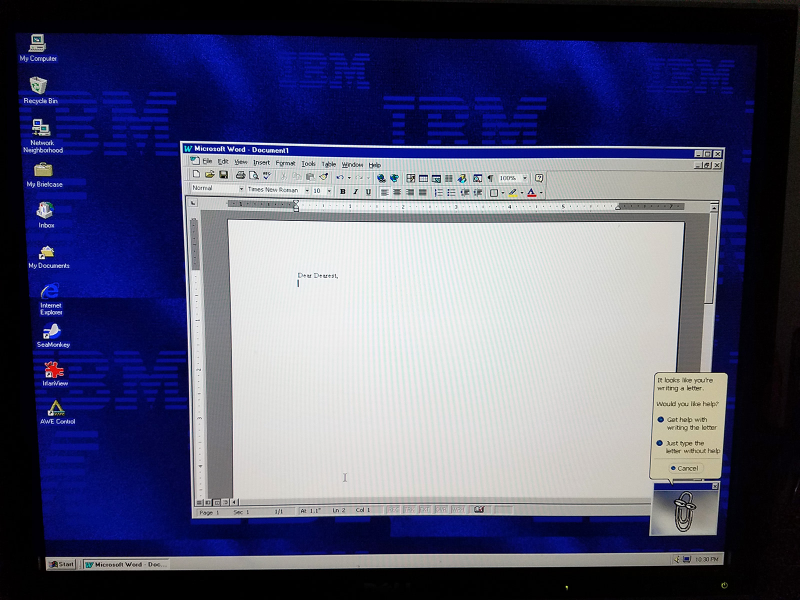Run the Spelling and Grammar check icon
This screenshot has height=600, width=800.
click(266, 176)
